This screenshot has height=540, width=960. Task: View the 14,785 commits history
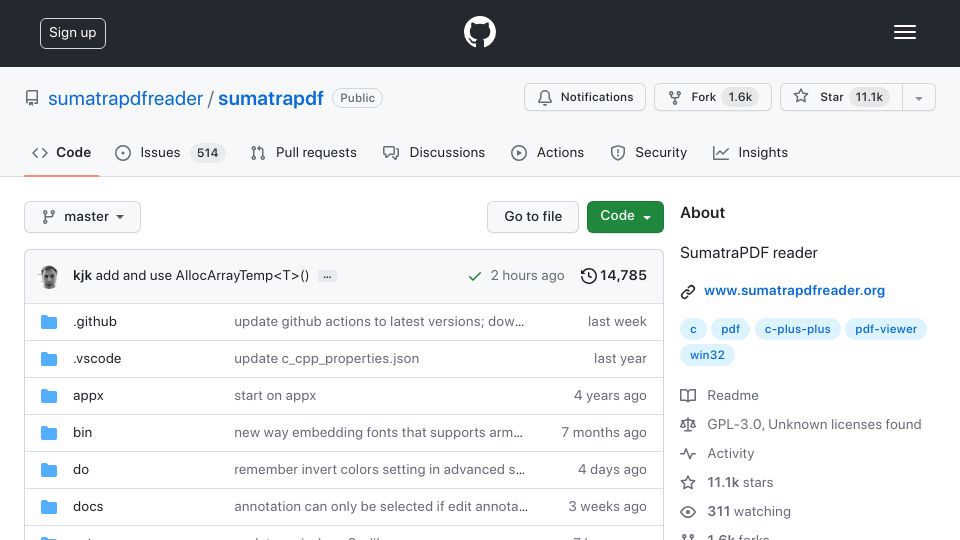point(613,276)
